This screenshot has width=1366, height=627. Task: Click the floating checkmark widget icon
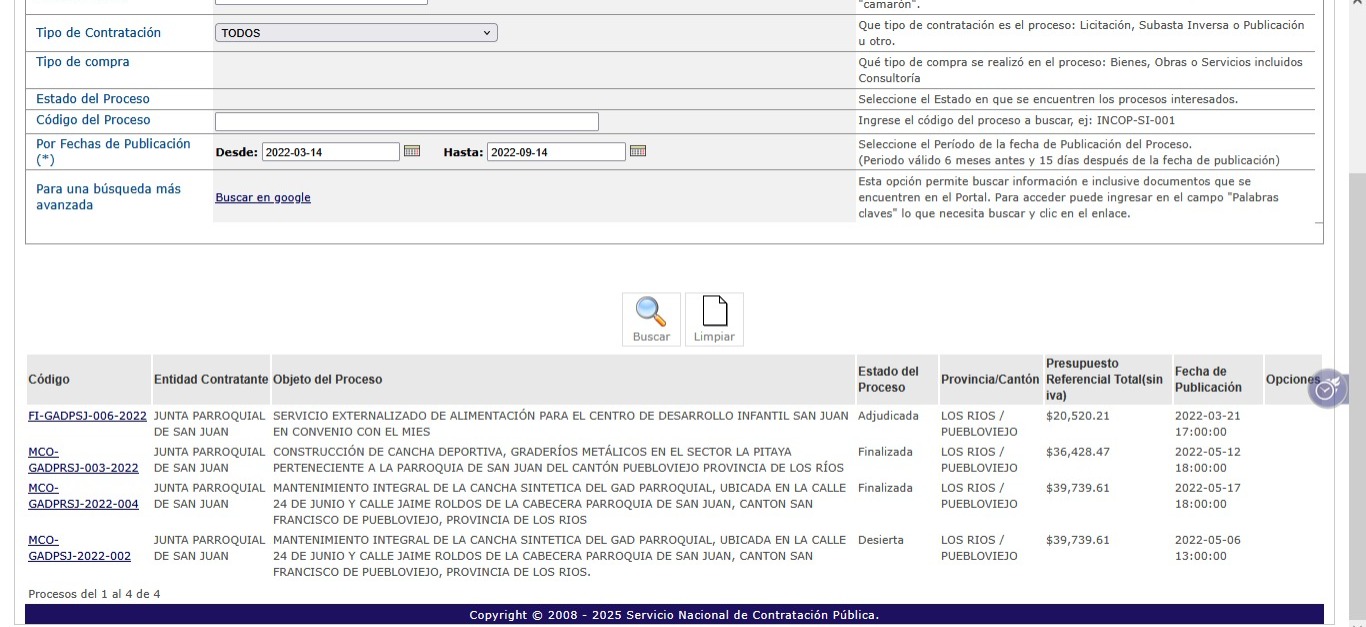(1326, 389)
